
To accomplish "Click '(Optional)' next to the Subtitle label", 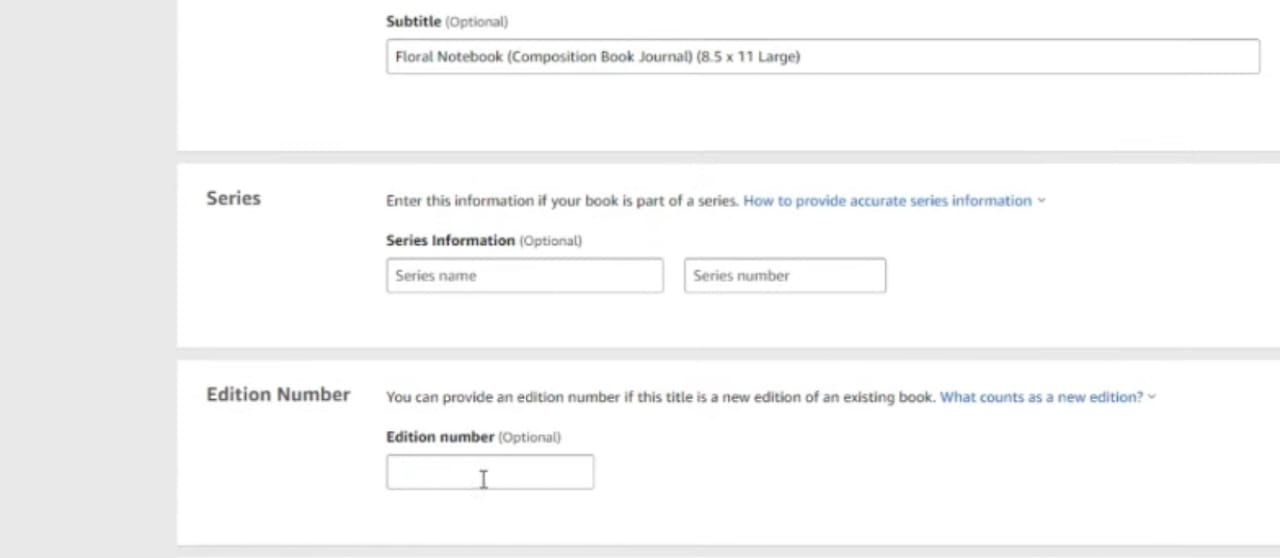I will (x=476, y=21).
